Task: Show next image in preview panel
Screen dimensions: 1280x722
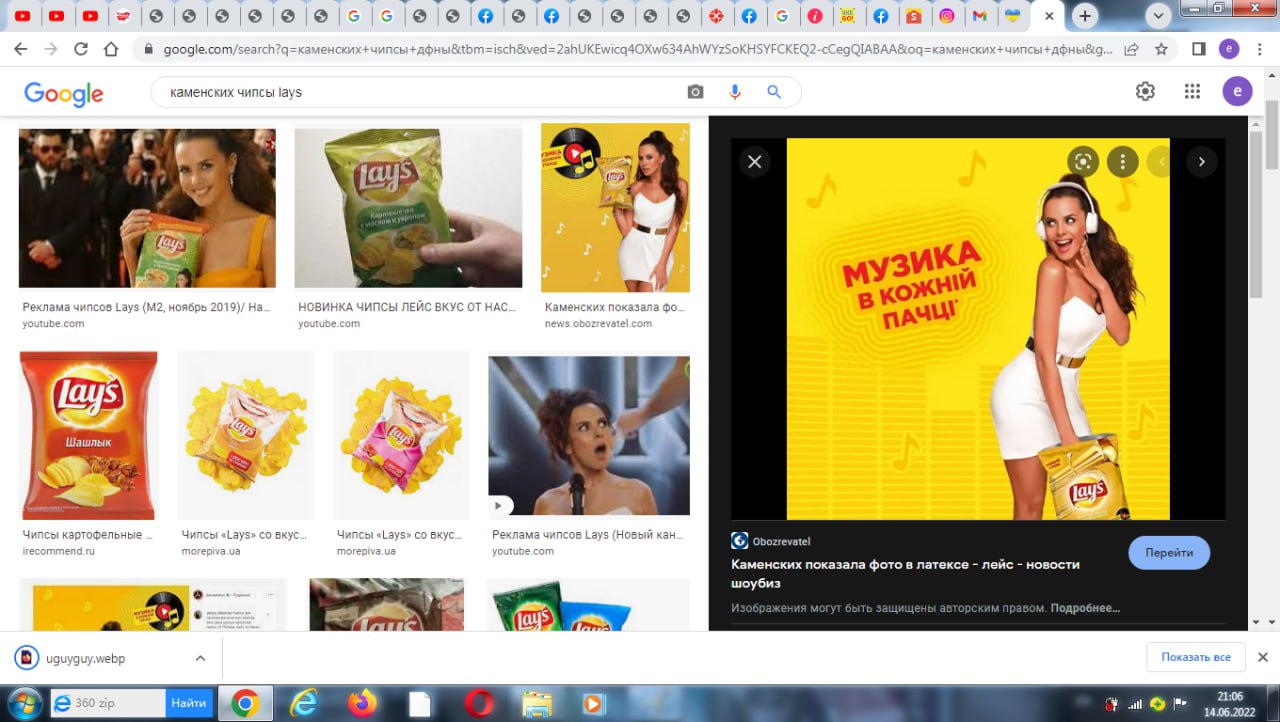Action: pos(1201,161)
